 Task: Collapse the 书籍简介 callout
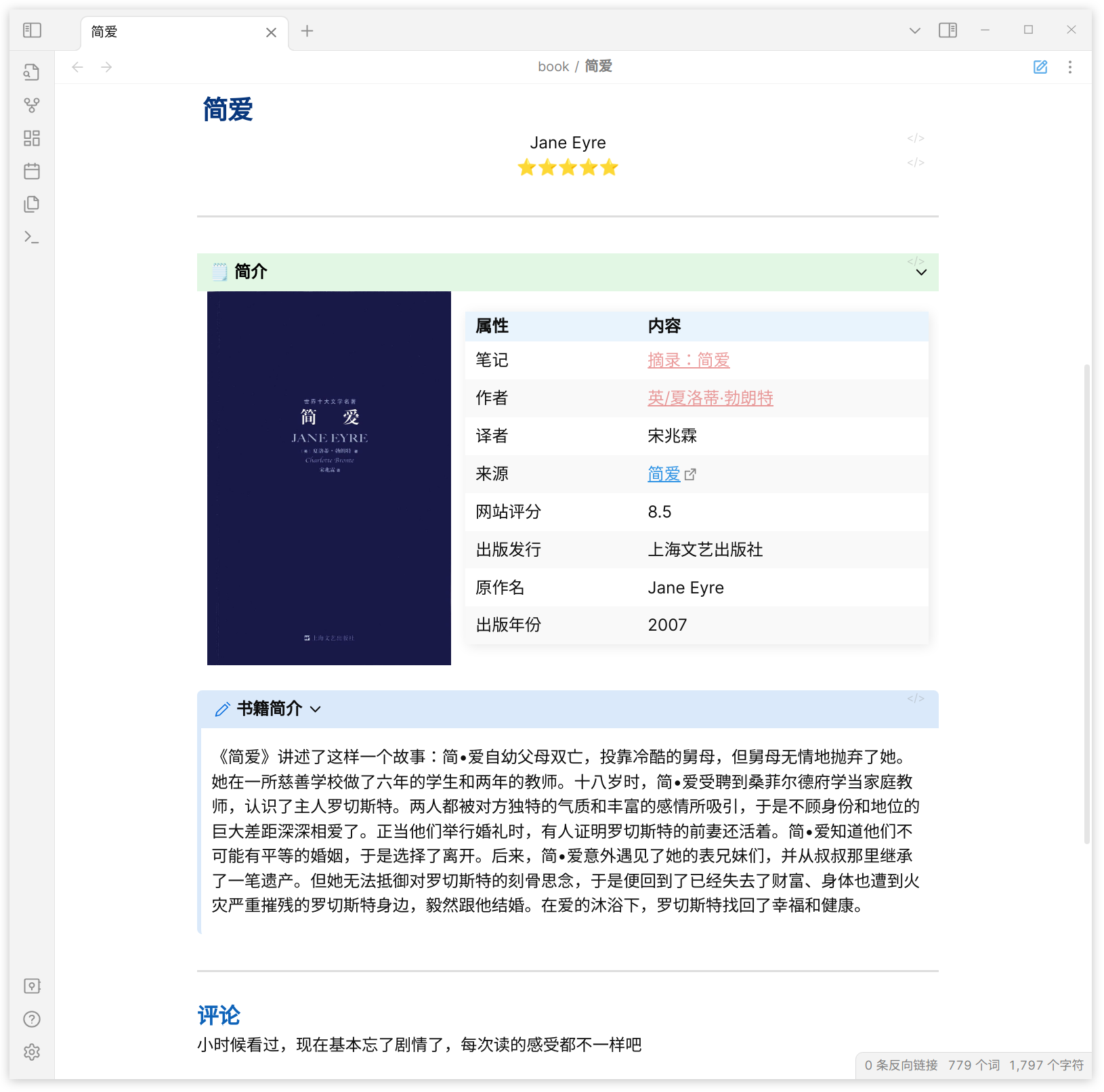pos(316,709)
